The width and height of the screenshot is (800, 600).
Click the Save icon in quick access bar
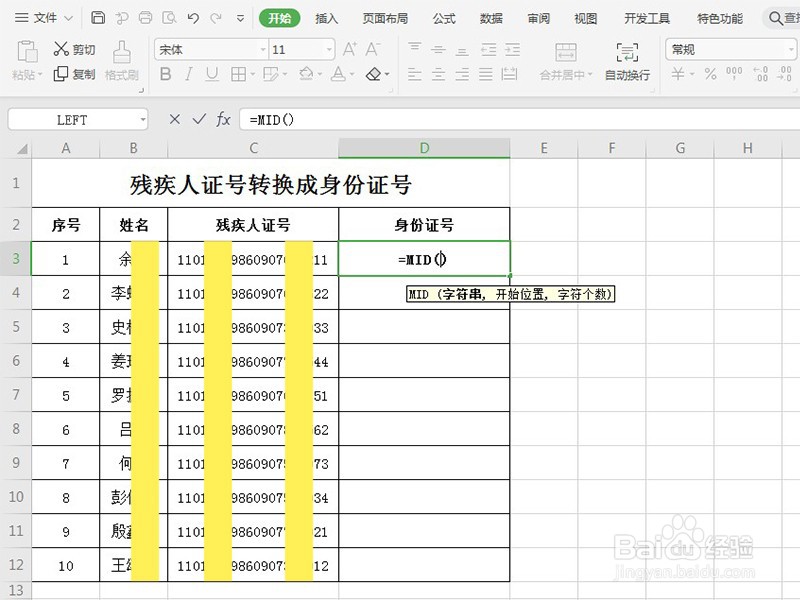coord(96,17)
